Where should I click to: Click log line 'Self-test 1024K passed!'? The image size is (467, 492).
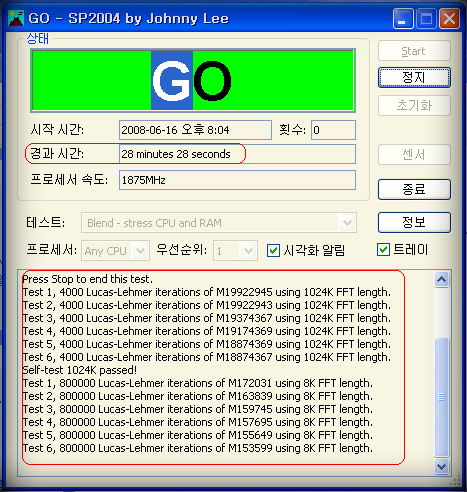(x=80, y=370)
